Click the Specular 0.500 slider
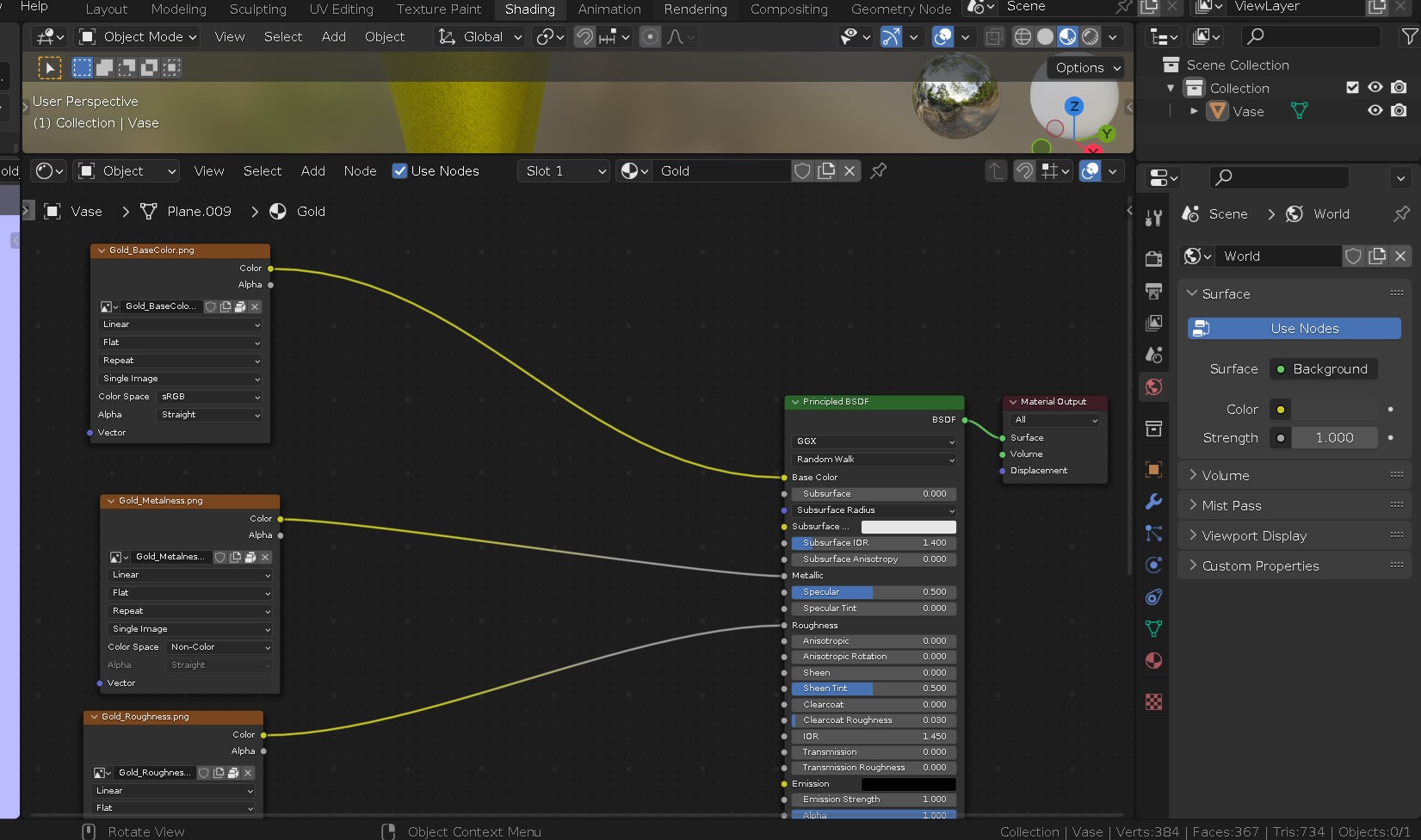The width and height of the screenshot is (1421, 840). (x=874, y=592)
